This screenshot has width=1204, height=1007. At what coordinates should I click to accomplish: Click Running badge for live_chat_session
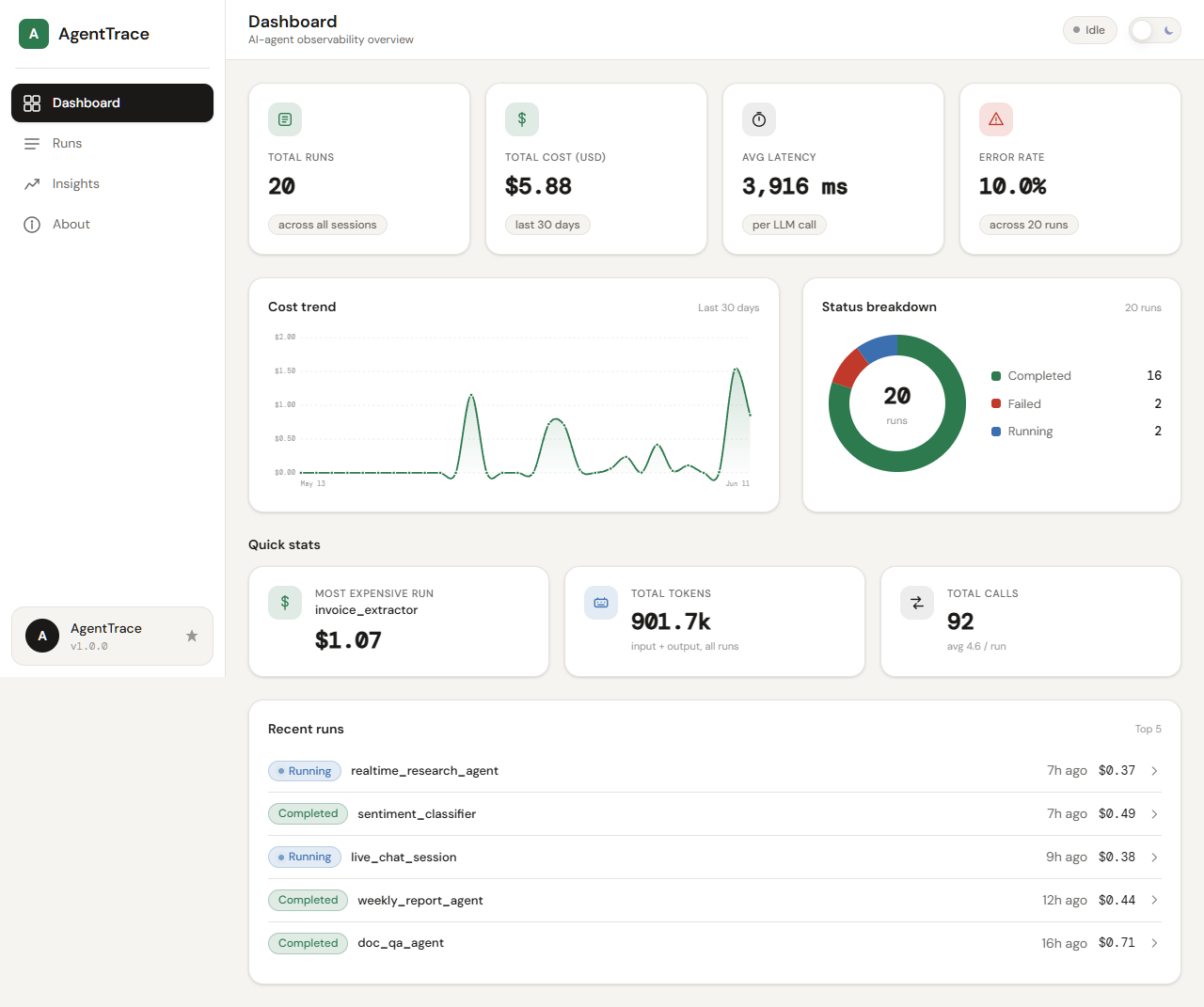[x=305, y=858]
